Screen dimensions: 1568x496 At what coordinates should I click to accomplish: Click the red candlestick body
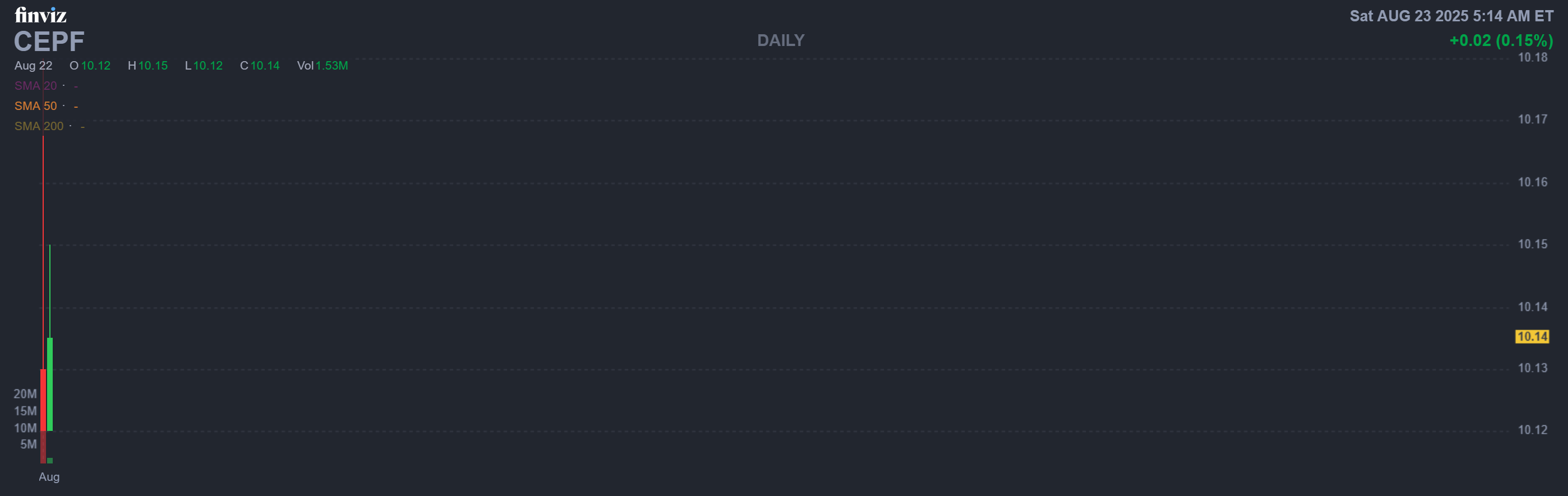pyautogui.click(x=43, y=399)
